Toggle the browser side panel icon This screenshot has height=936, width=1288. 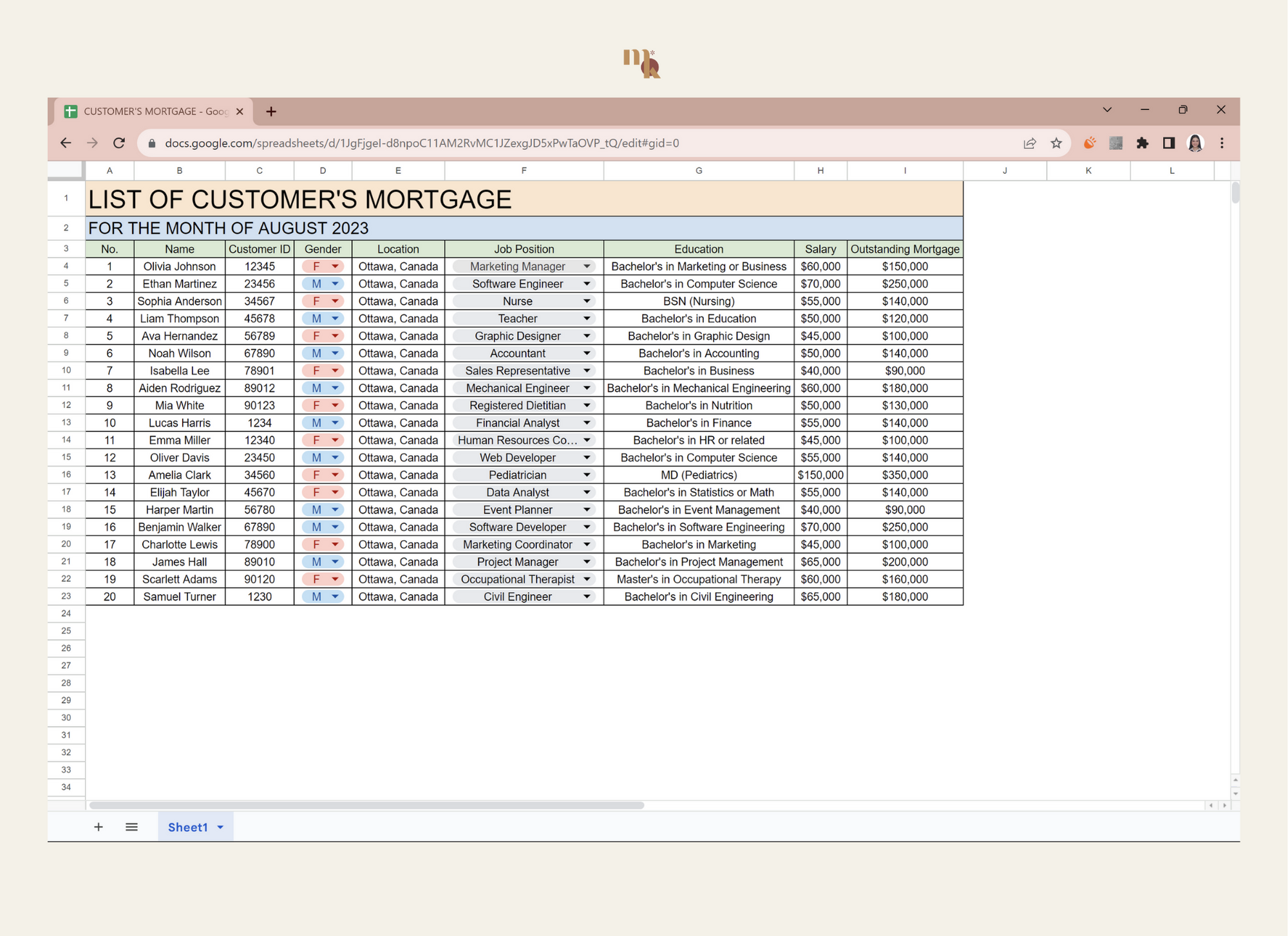tap(1168, 143)
